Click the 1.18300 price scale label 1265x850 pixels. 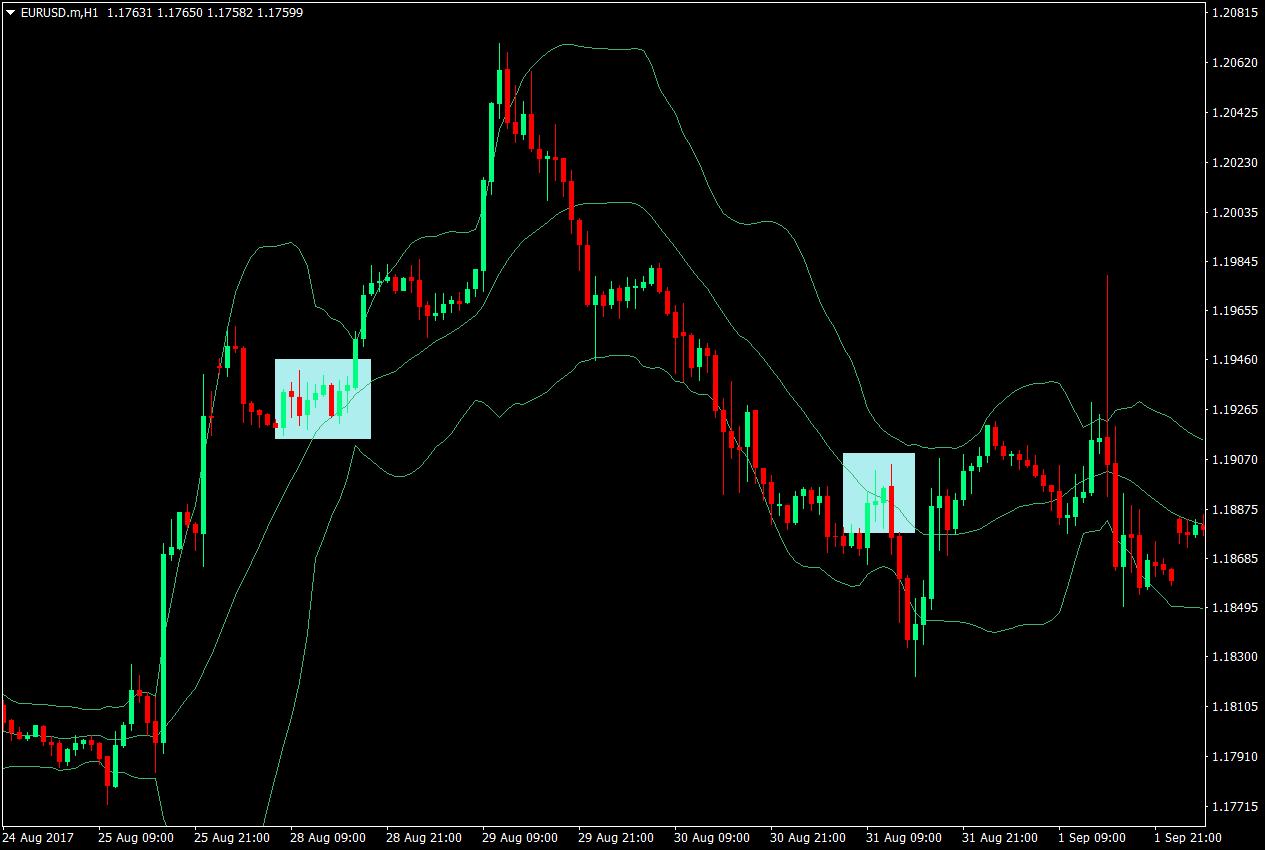tap(1233, 657)
